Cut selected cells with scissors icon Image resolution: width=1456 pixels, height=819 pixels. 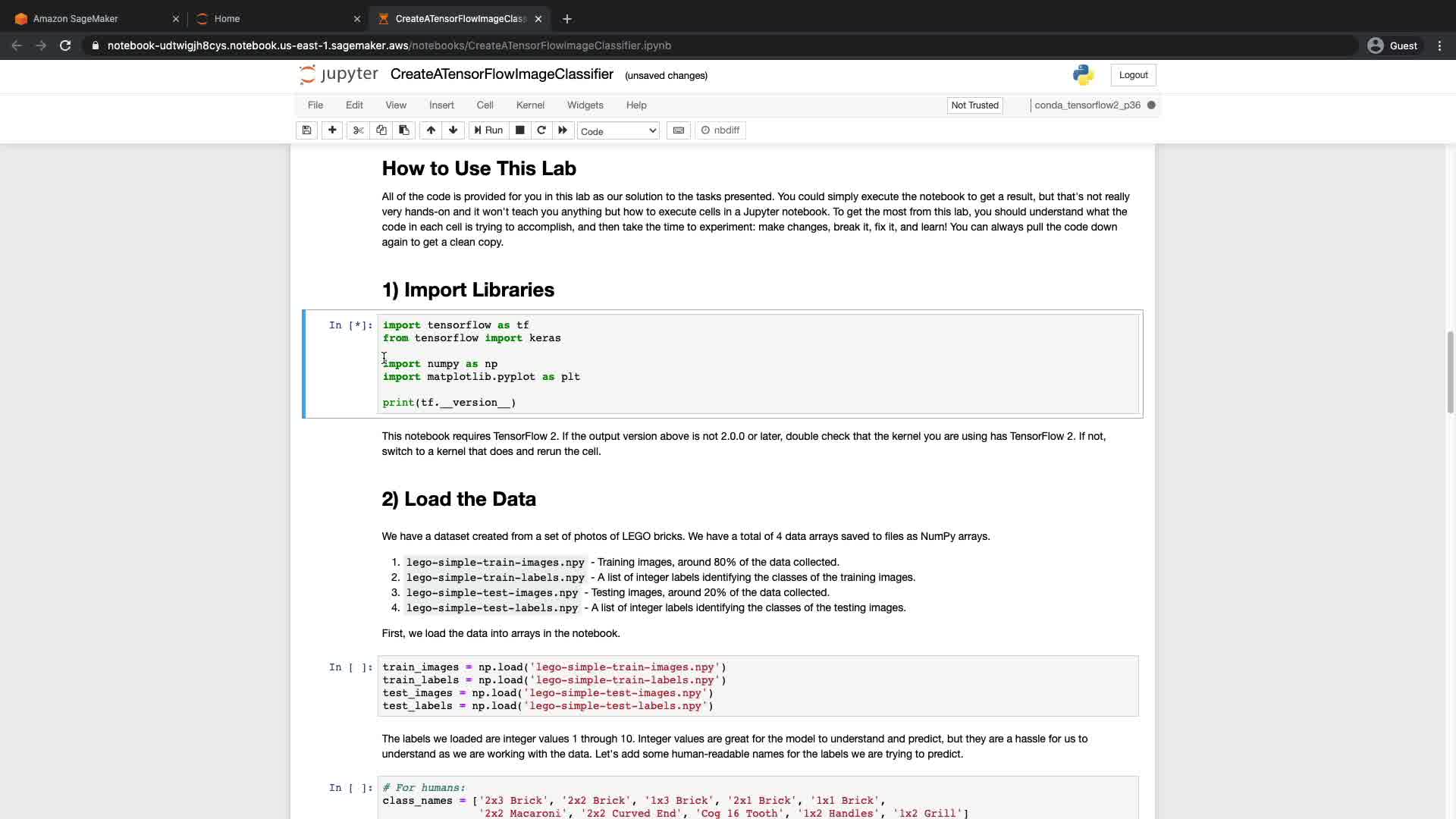click(358, 130)
